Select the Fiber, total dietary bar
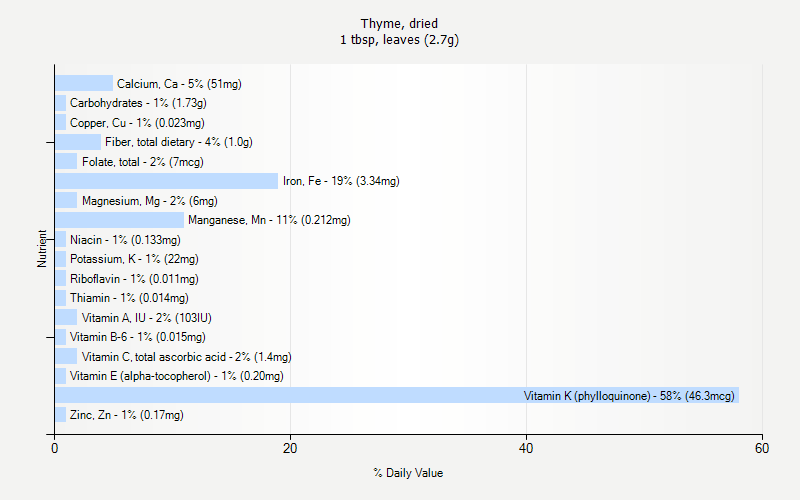The width and height of the screenshot is (800, 500). tap(78, 142)
